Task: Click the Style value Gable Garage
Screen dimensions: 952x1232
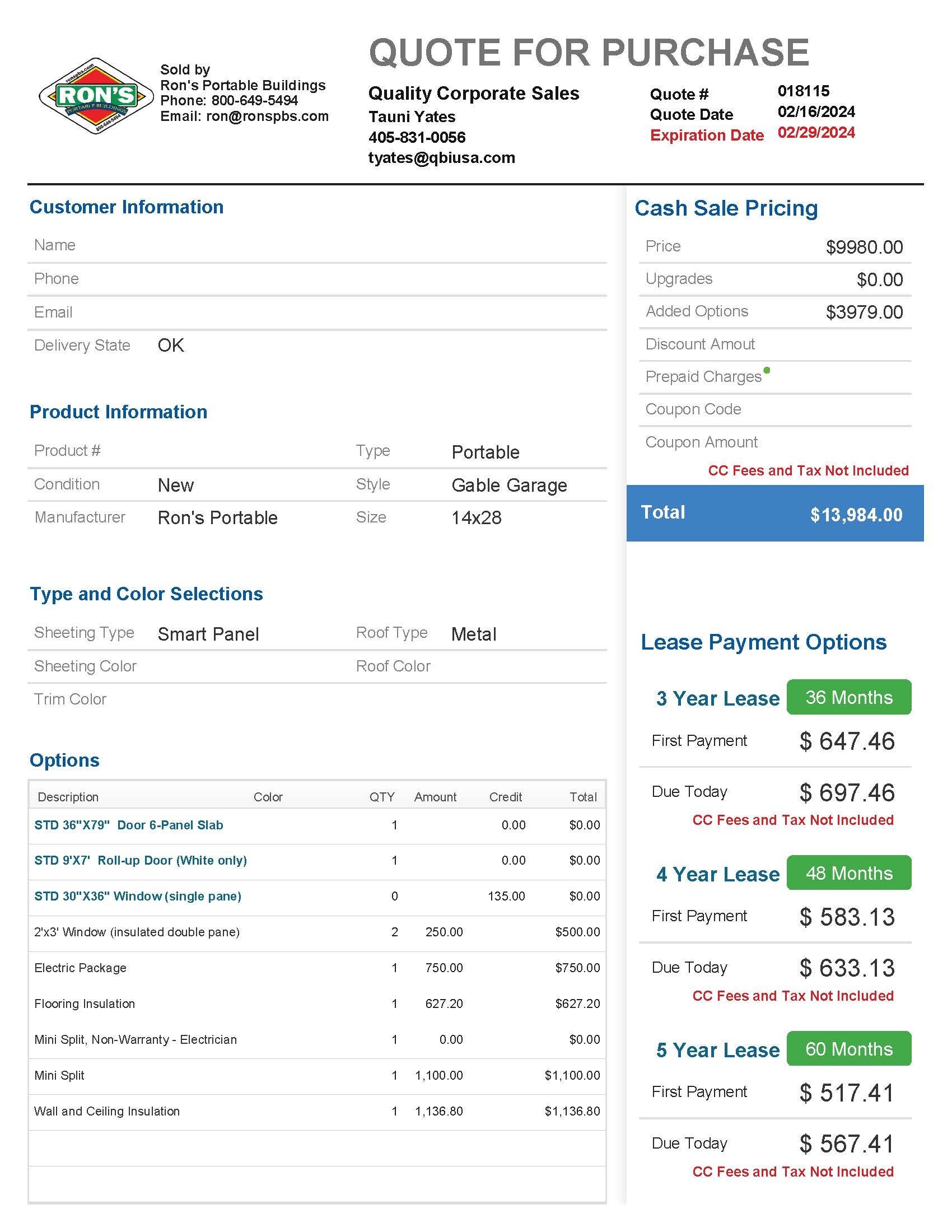Action: 509,485
